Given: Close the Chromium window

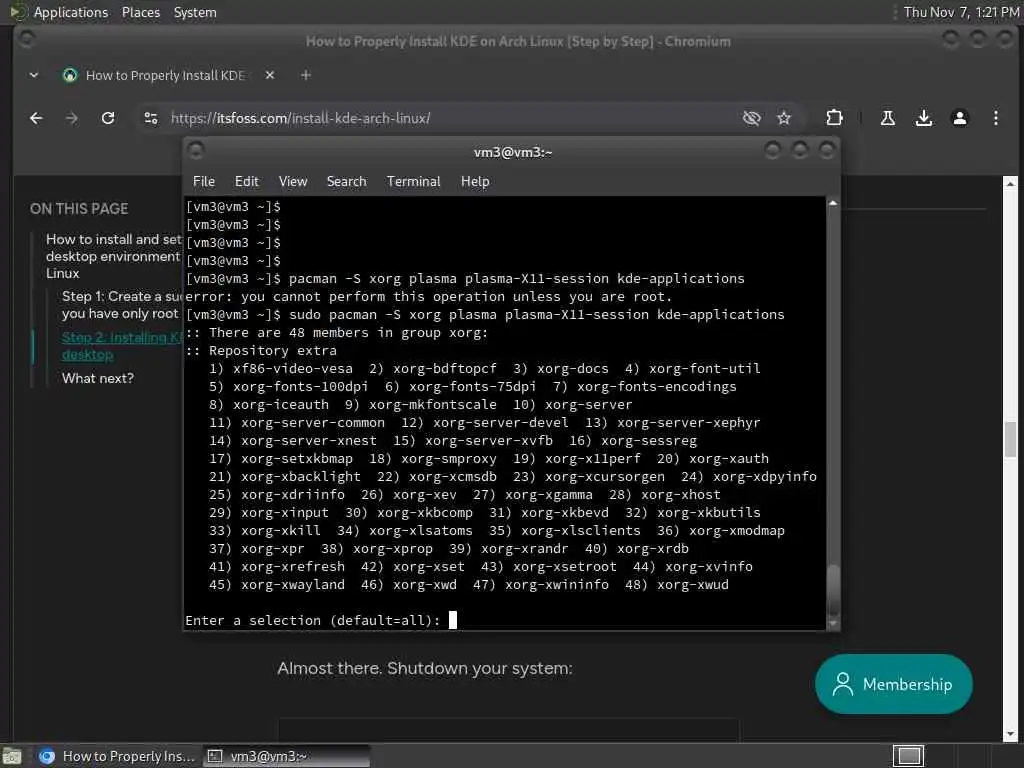Looking at the screenshot, I should point(1005,39).
